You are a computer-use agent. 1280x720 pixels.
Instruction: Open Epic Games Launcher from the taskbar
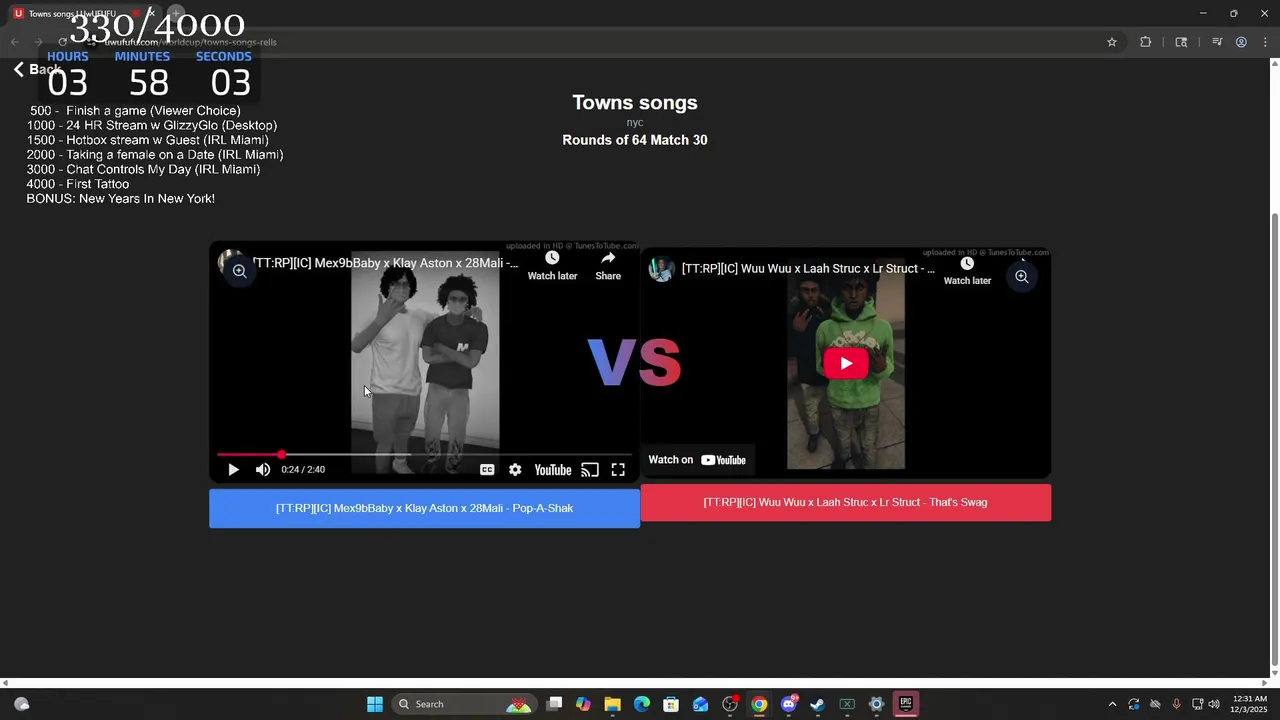pos(906,704)
